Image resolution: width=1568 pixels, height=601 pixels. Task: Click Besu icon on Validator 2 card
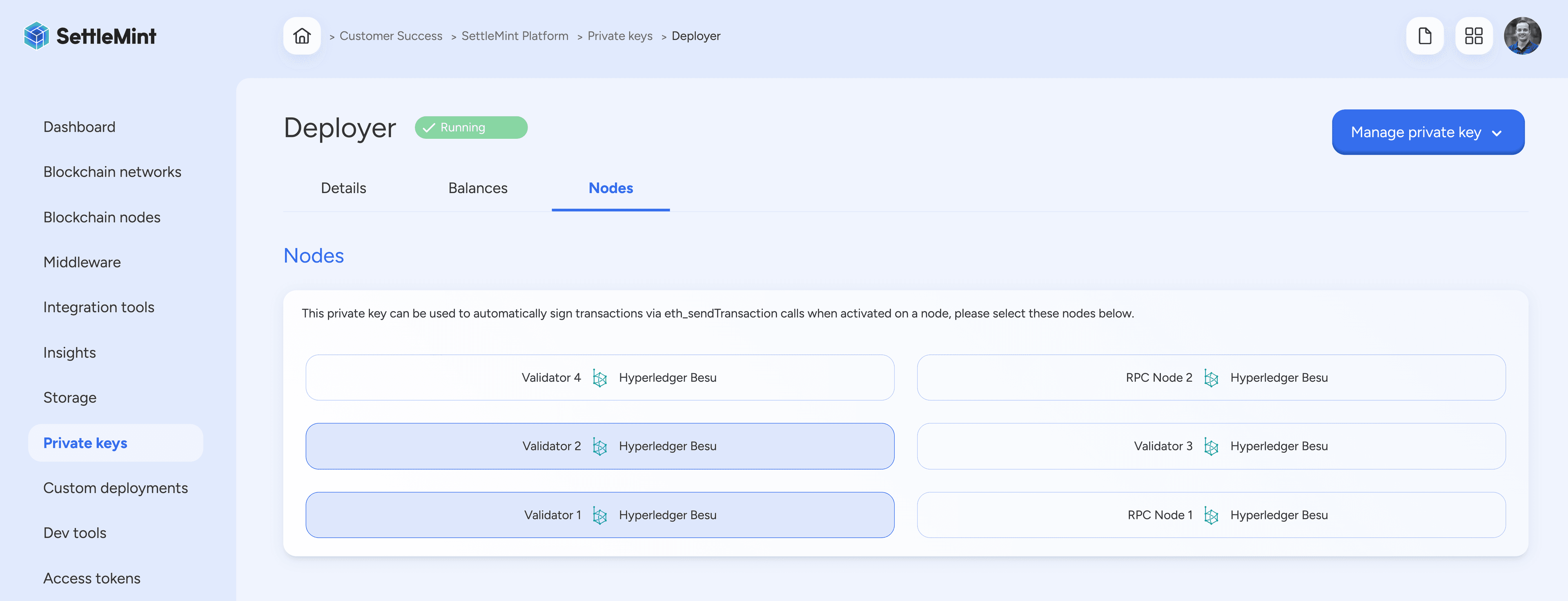point(600,447)
